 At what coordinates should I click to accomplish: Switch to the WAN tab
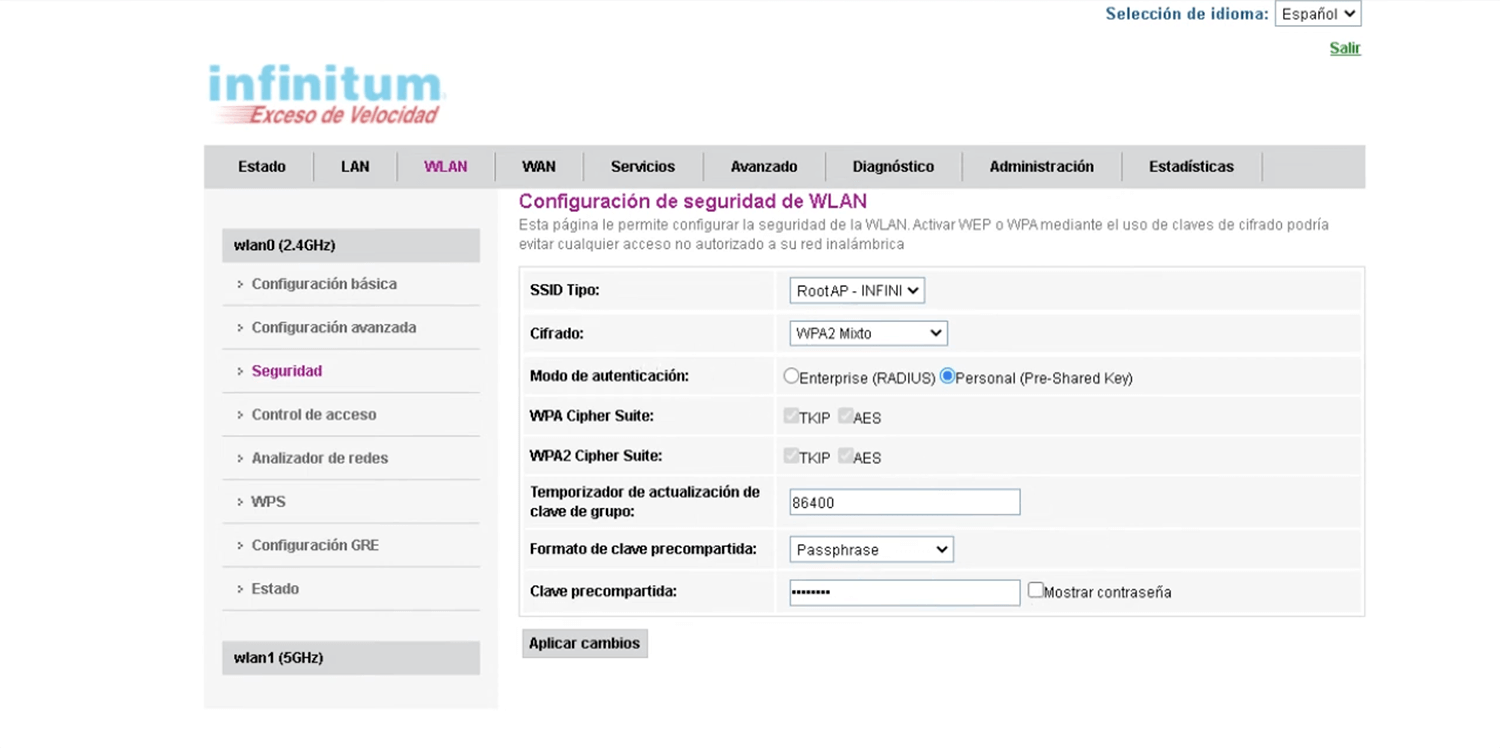[x=538, y=167]
